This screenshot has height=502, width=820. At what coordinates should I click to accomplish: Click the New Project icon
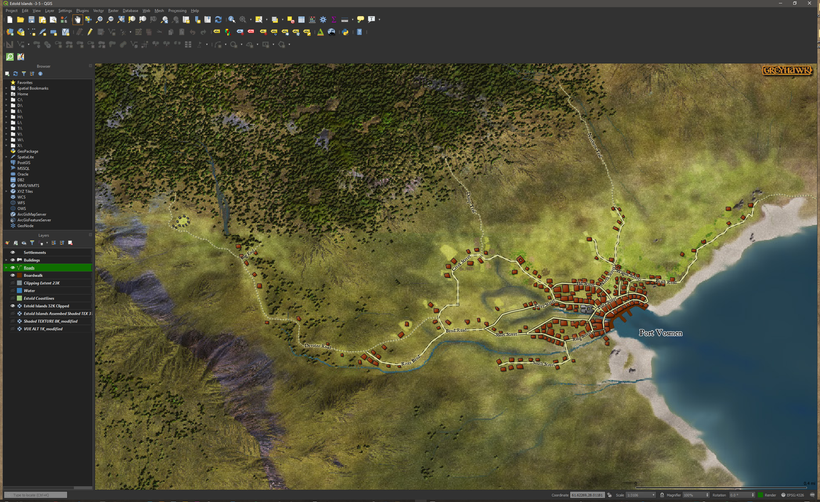tap(9, 19)
